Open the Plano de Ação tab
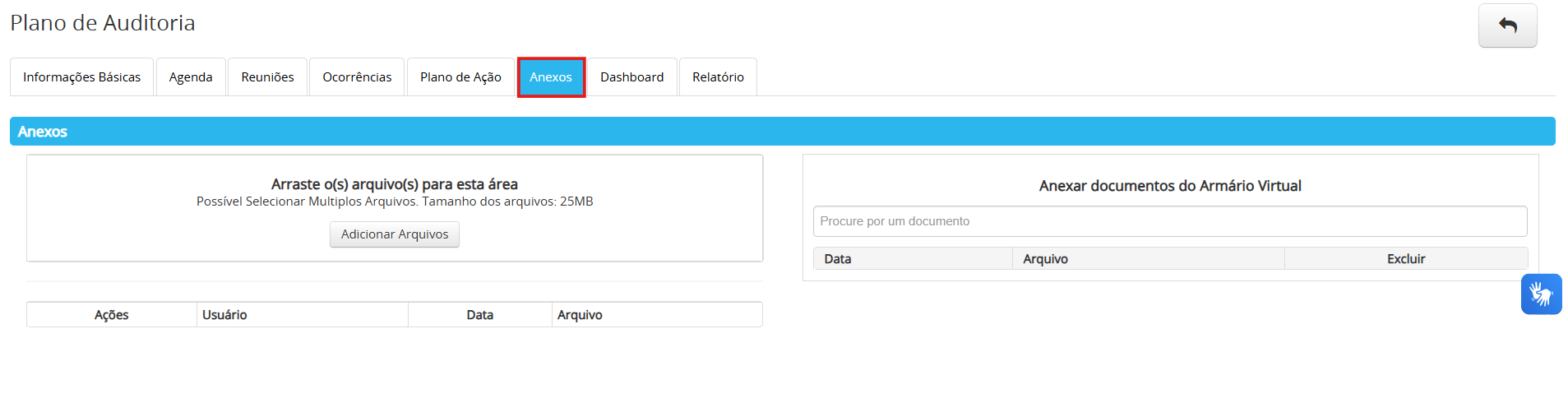 (x=460, y=77)
